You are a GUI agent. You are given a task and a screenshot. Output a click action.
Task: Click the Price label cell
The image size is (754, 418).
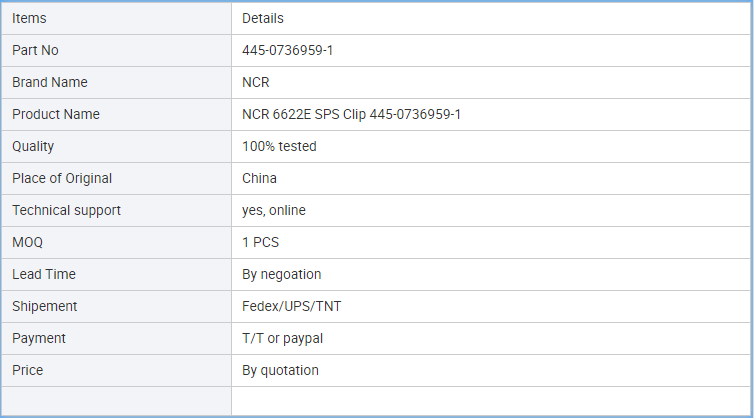tap(116, 370)
